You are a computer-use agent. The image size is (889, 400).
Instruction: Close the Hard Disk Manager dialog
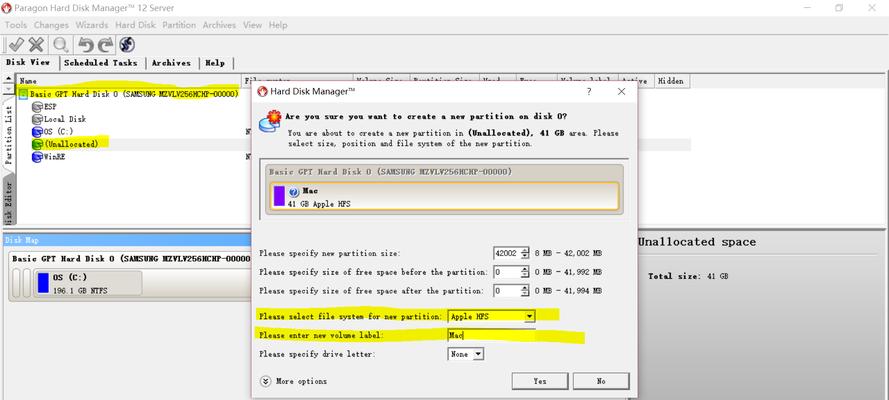pos(621,91)
